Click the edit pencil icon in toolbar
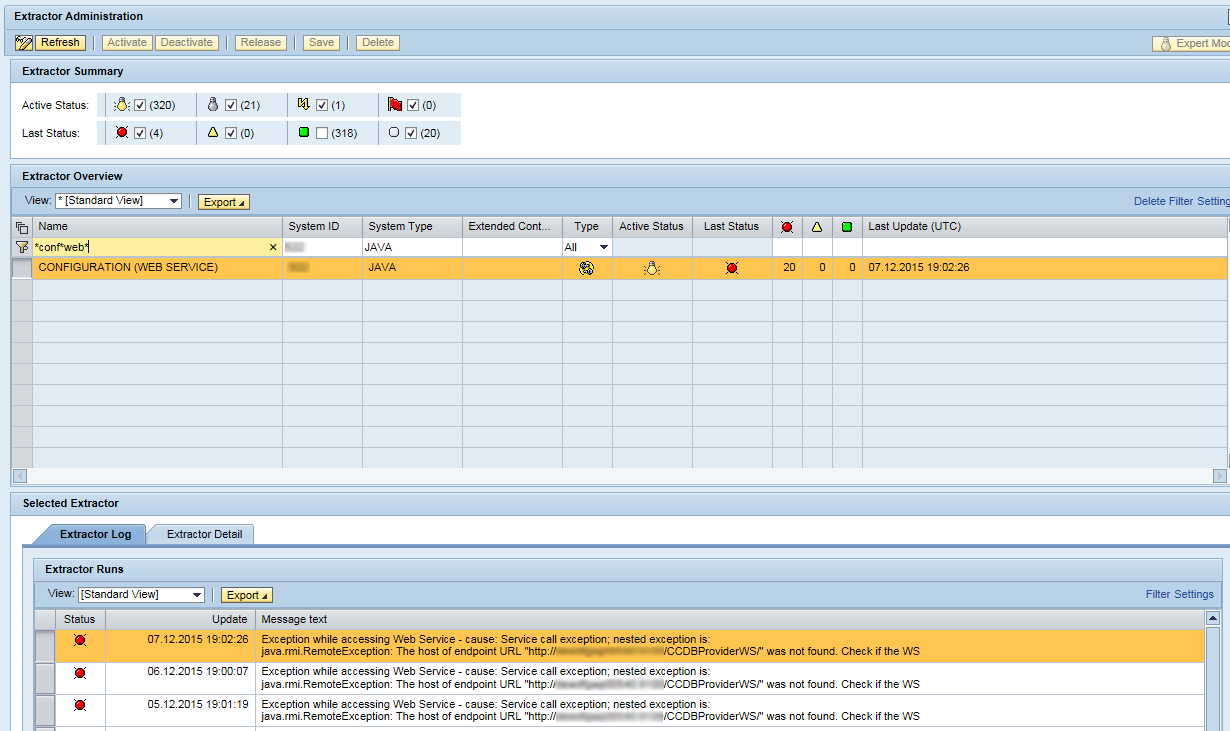This screenshot has width=1230, height=731. [24, 43]
